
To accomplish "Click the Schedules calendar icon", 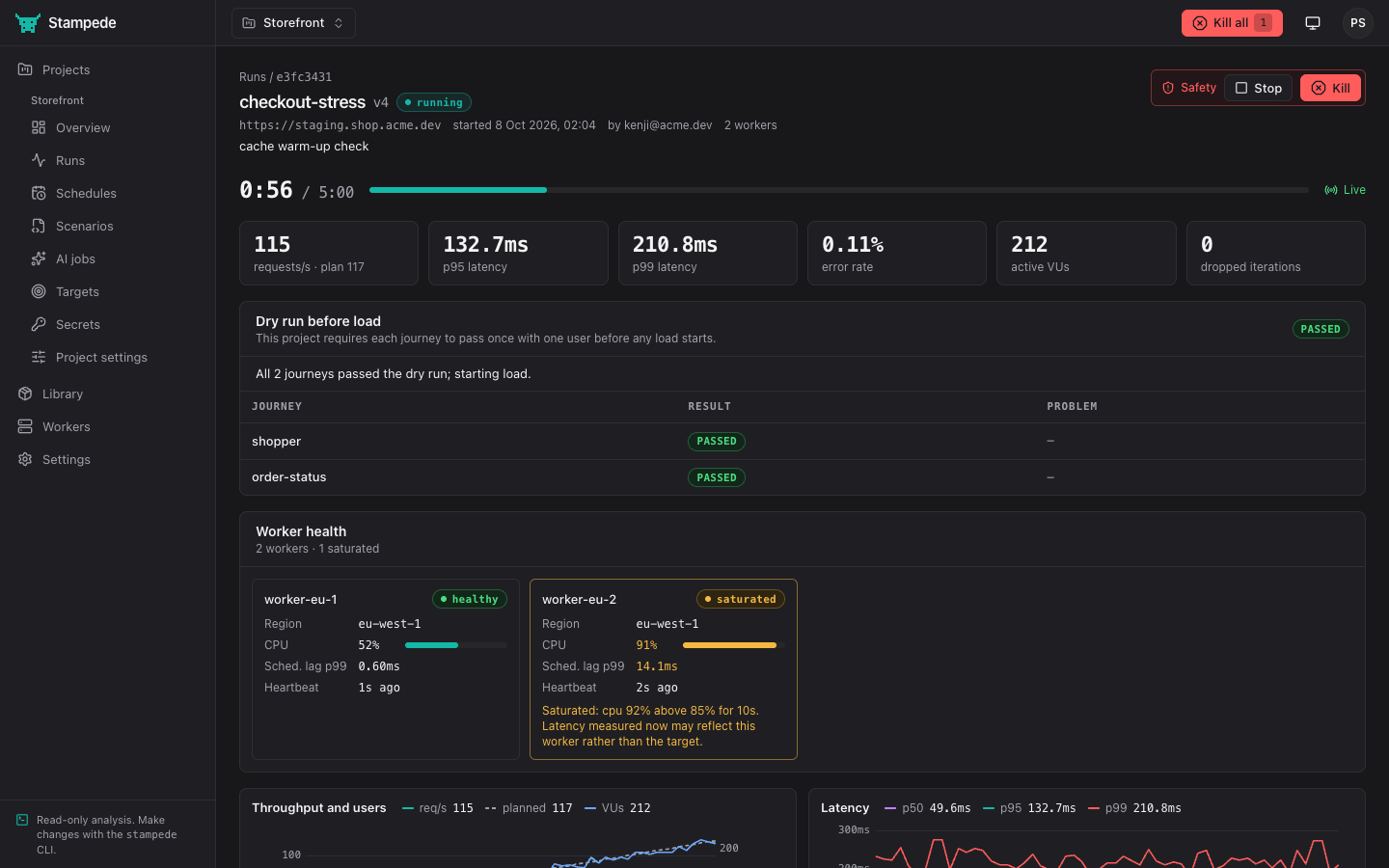I will [x=39, y=193].
